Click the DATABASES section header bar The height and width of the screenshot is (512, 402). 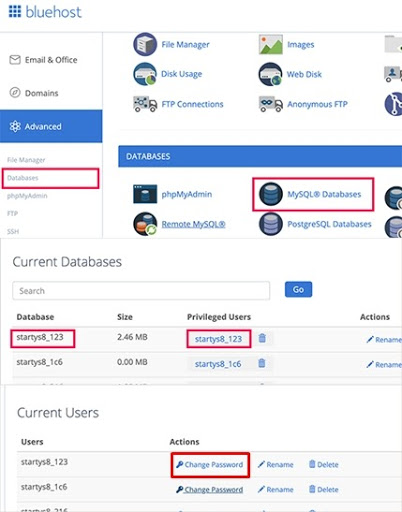coord(260,156)
